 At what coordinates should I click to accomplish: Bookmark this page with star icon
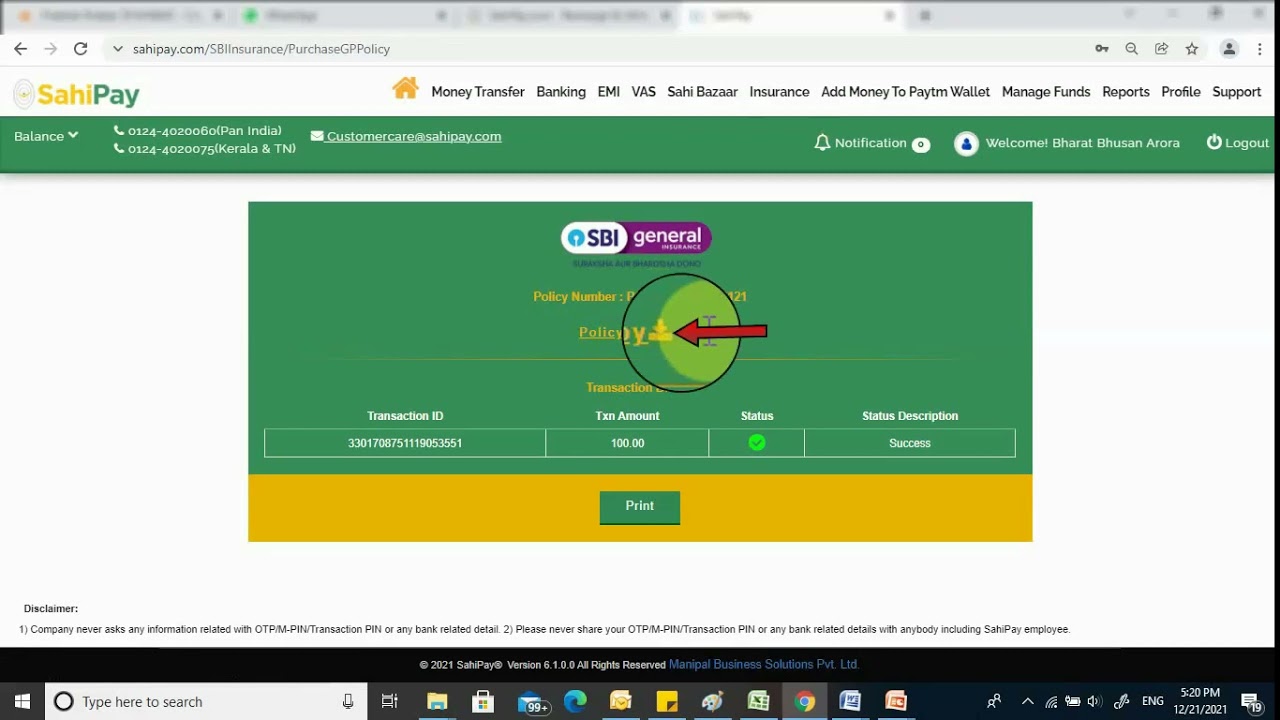(x=1192, y=48)
